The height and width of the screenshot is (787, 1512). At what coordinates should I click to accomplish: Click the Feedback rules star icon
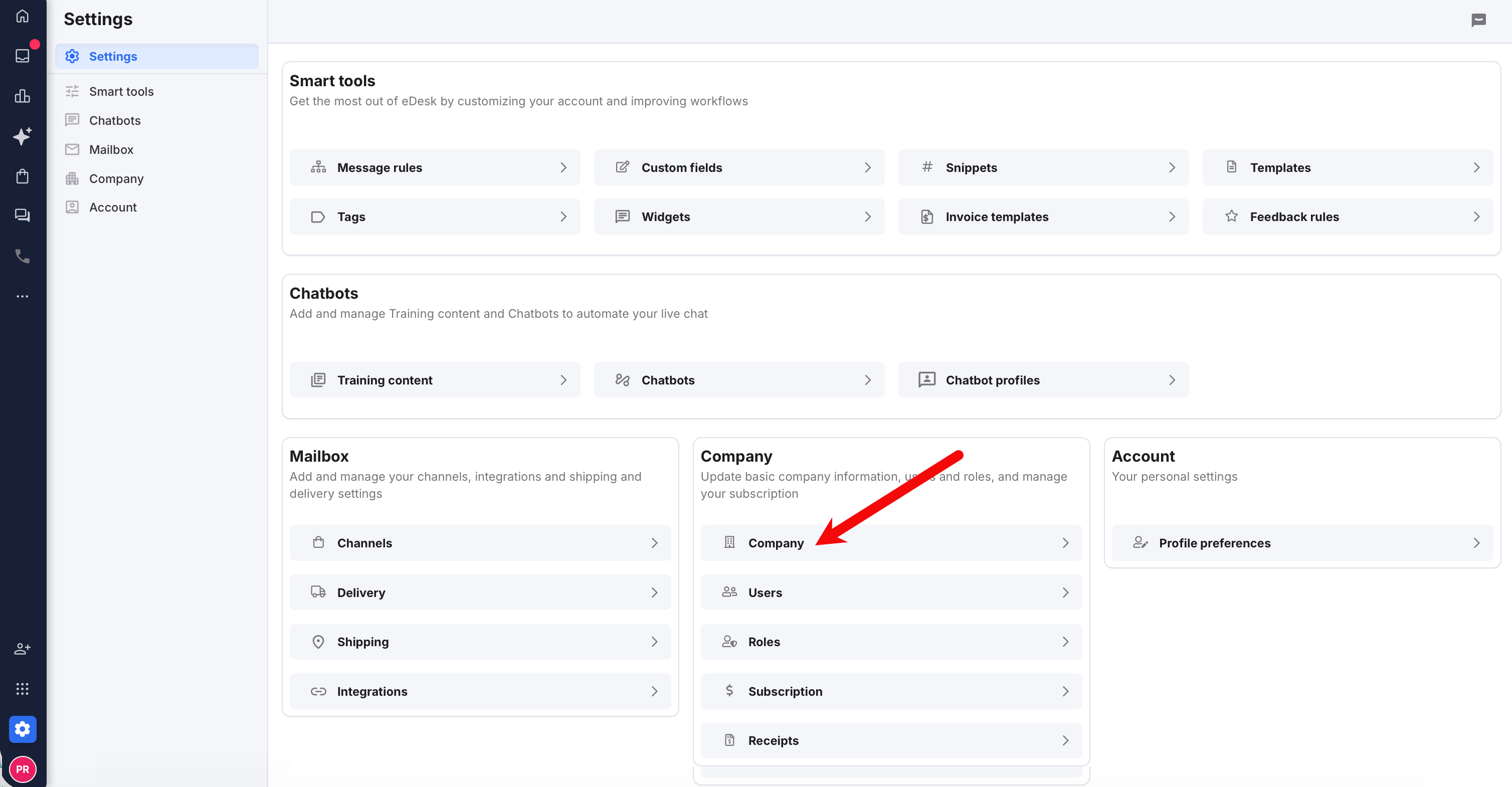coord(1231,216)
